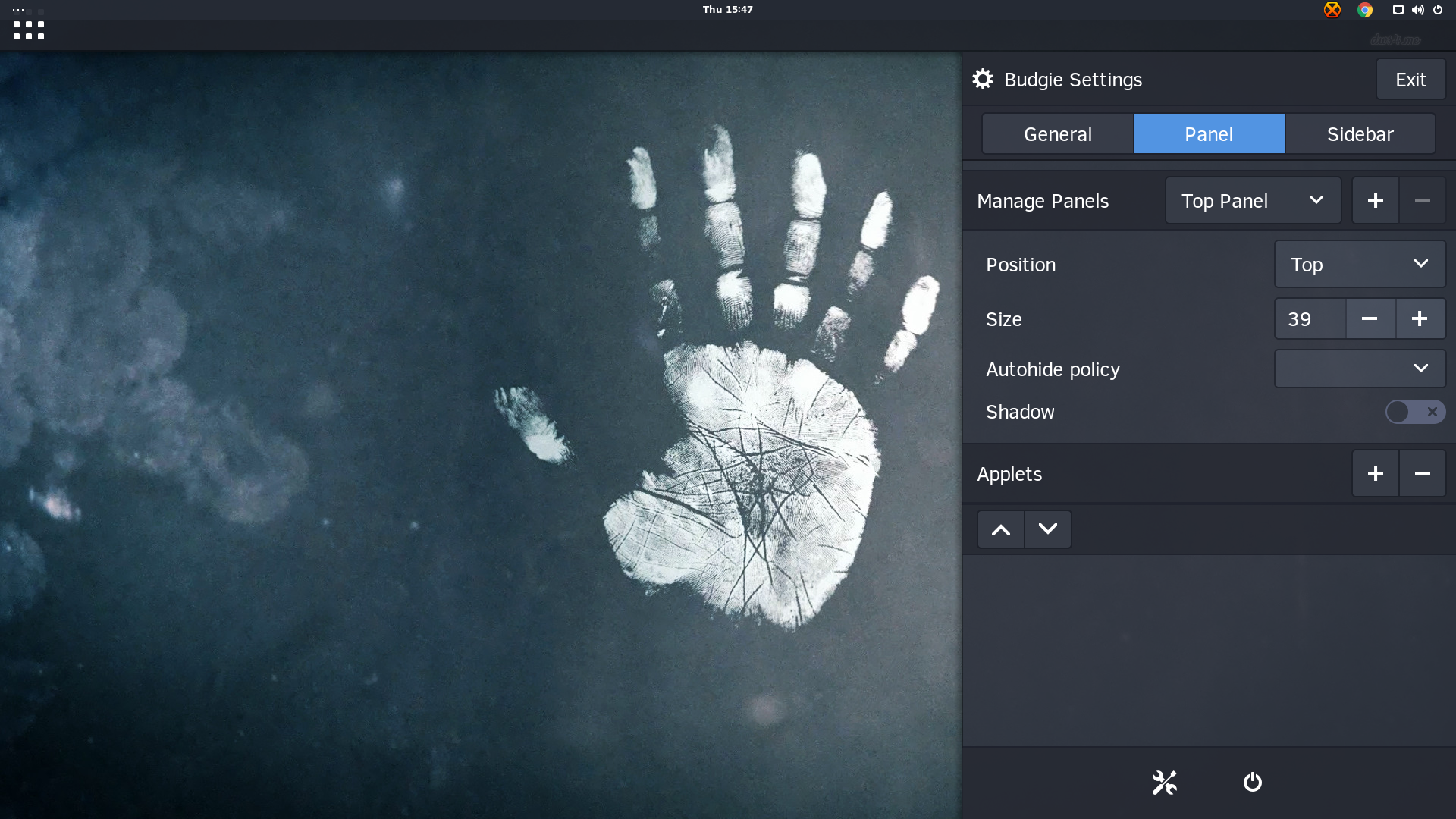Click the top bar power icon
1456x819 pixels.
1438,10
